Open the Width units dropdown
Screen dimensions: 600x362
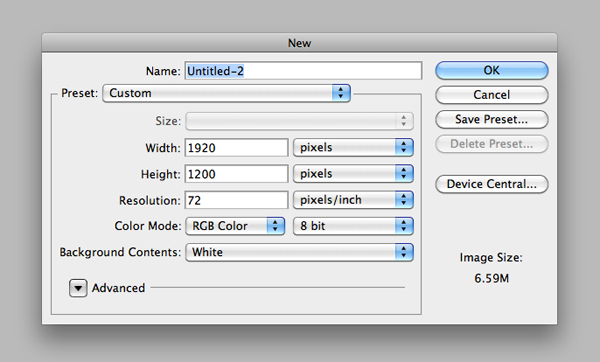point(353,148)
